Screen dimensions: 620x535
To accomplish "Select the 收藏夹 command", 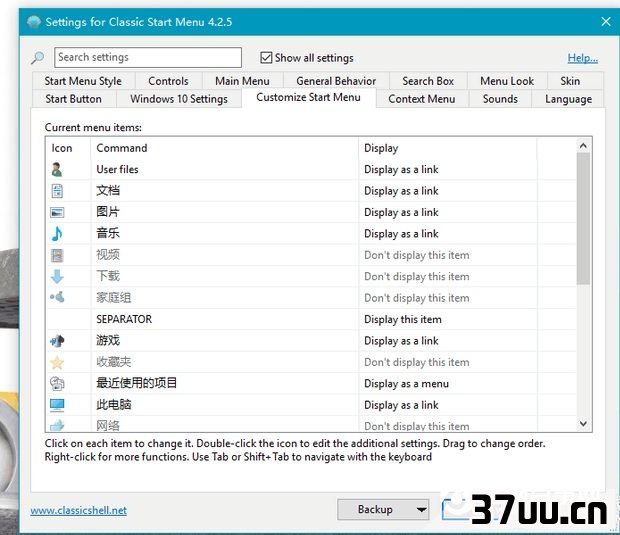I will point(113,362).
